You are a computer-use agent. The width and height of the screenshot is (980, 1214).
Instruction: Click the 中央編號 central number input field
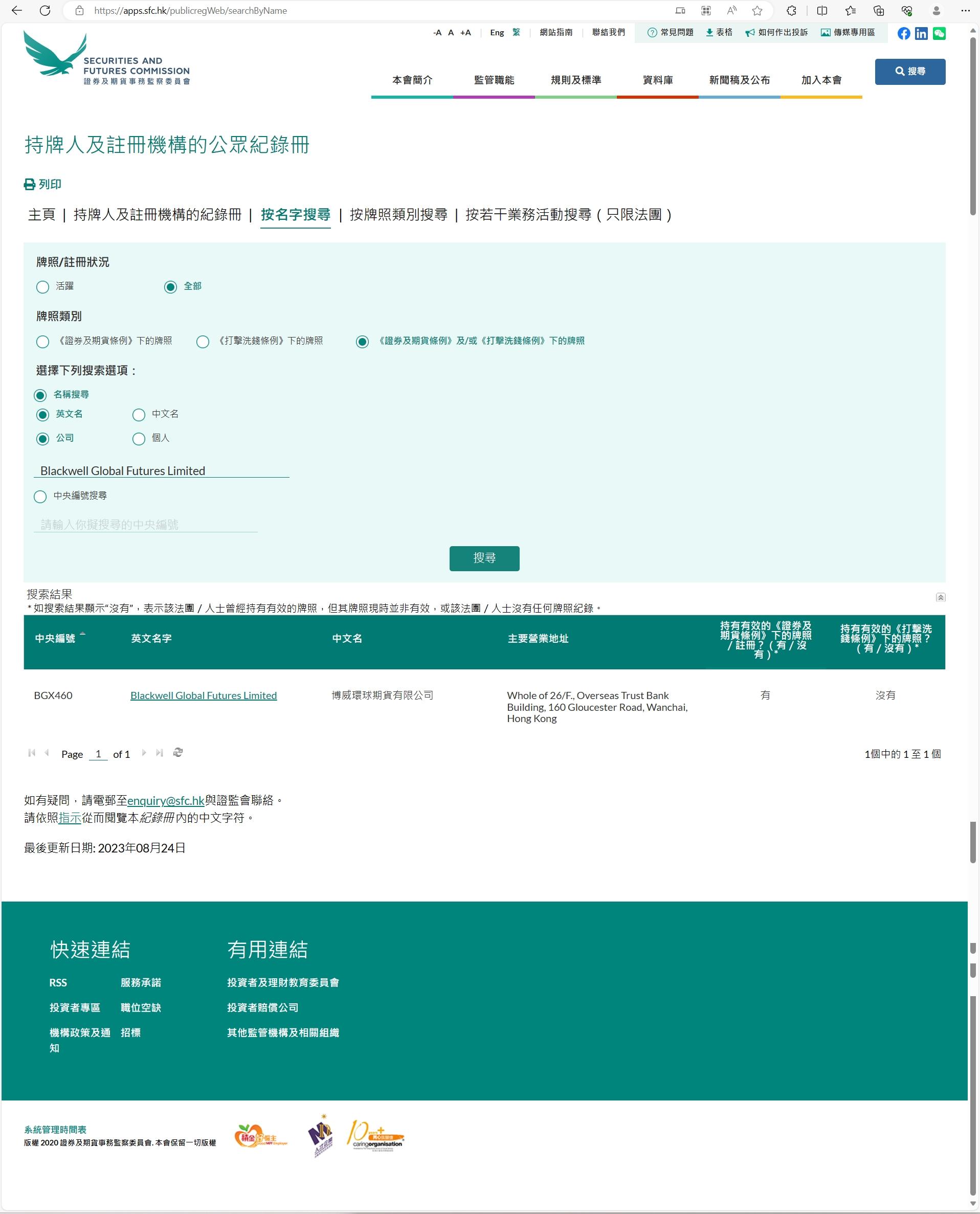146,524
